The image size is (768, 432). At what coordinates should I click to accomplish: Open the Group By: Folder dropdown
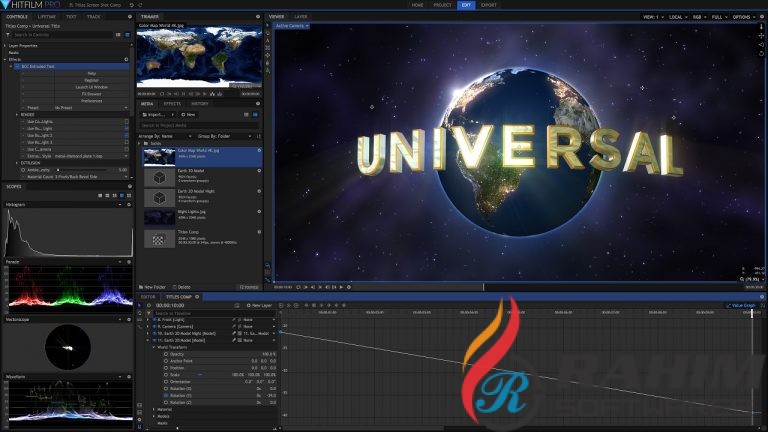[x=215, y=134]
